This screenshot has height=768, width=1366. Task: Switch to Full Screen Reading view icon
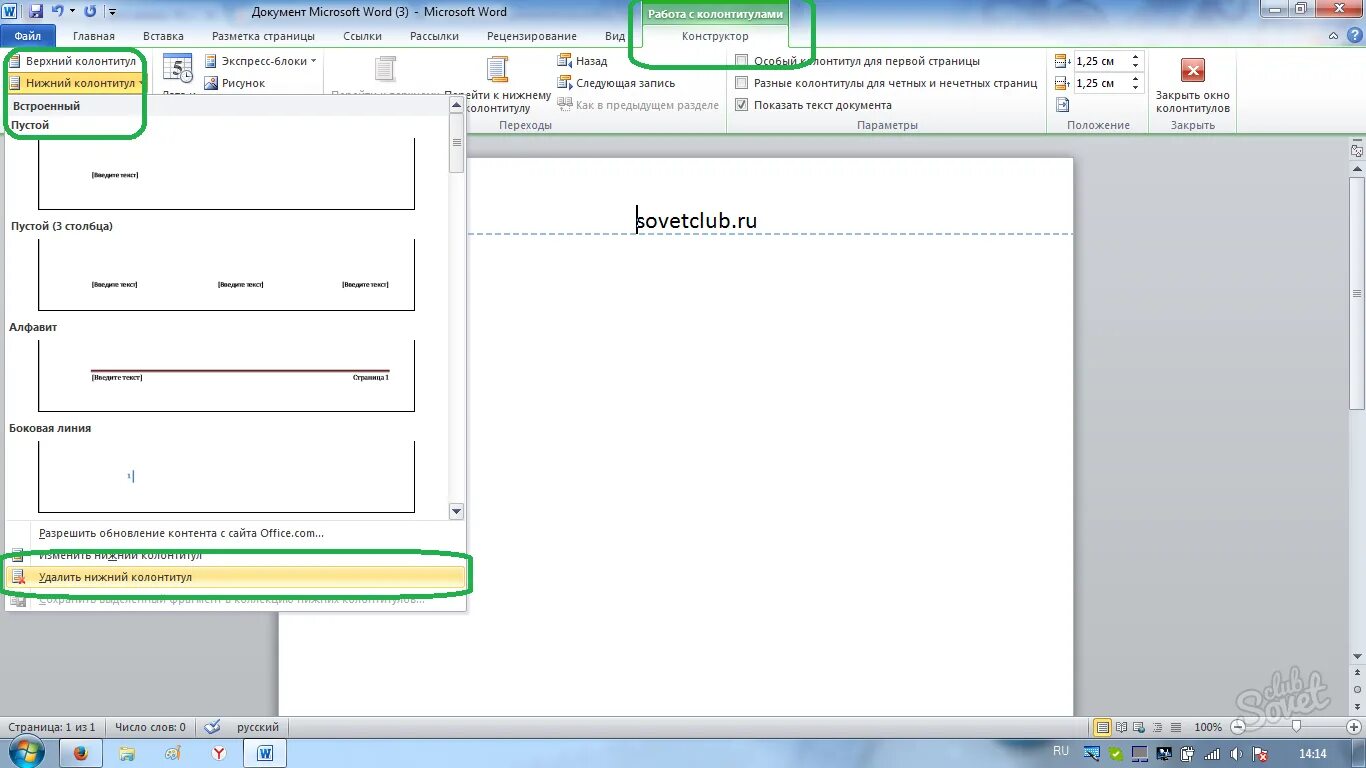tap(1121, 727)
